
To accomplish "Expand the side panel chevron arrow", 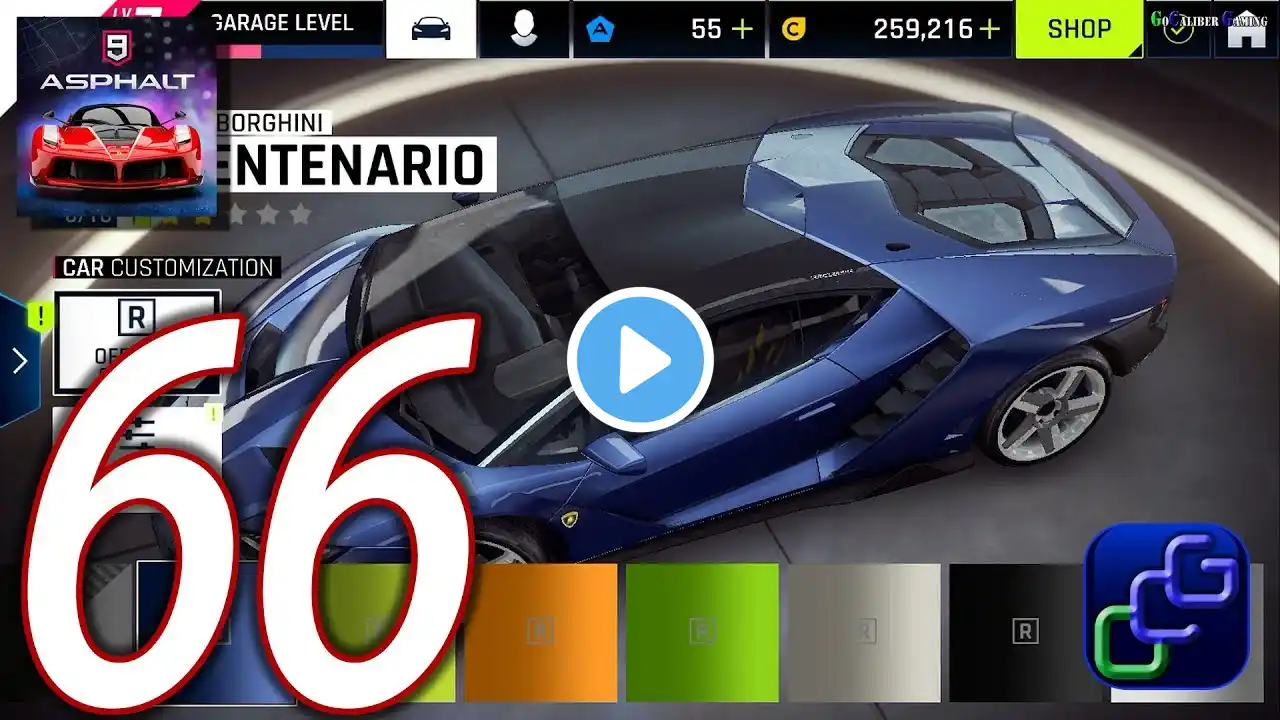I will pyautogui.click(x=19, y=360).
